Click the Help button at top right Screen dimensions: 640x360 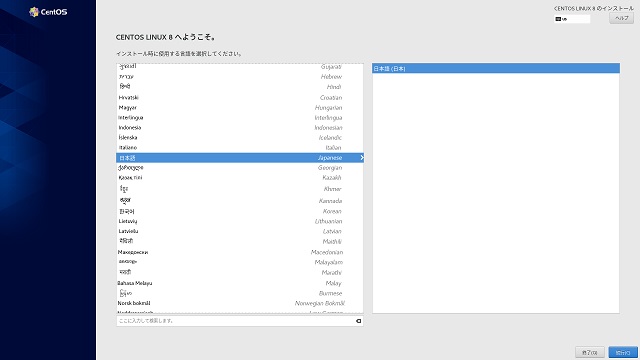click(622, 18)
